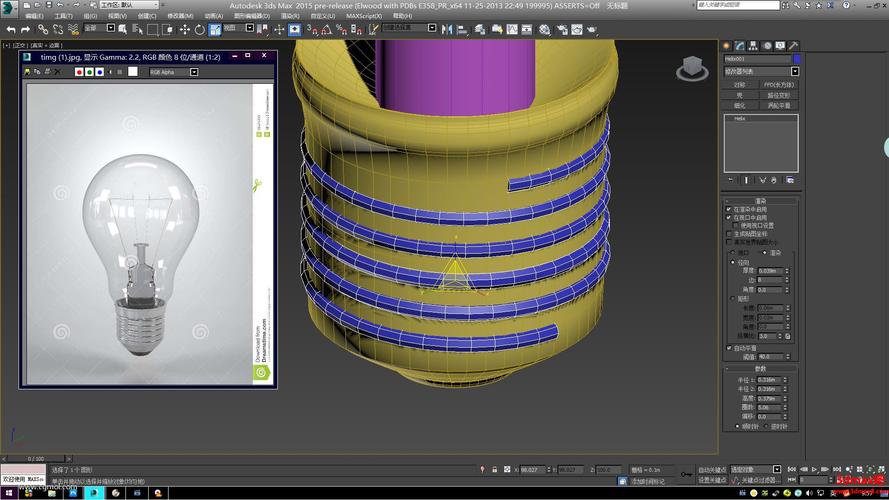Click the FFD modifier button
Viewport: 889px width, 500px height.
779,85
